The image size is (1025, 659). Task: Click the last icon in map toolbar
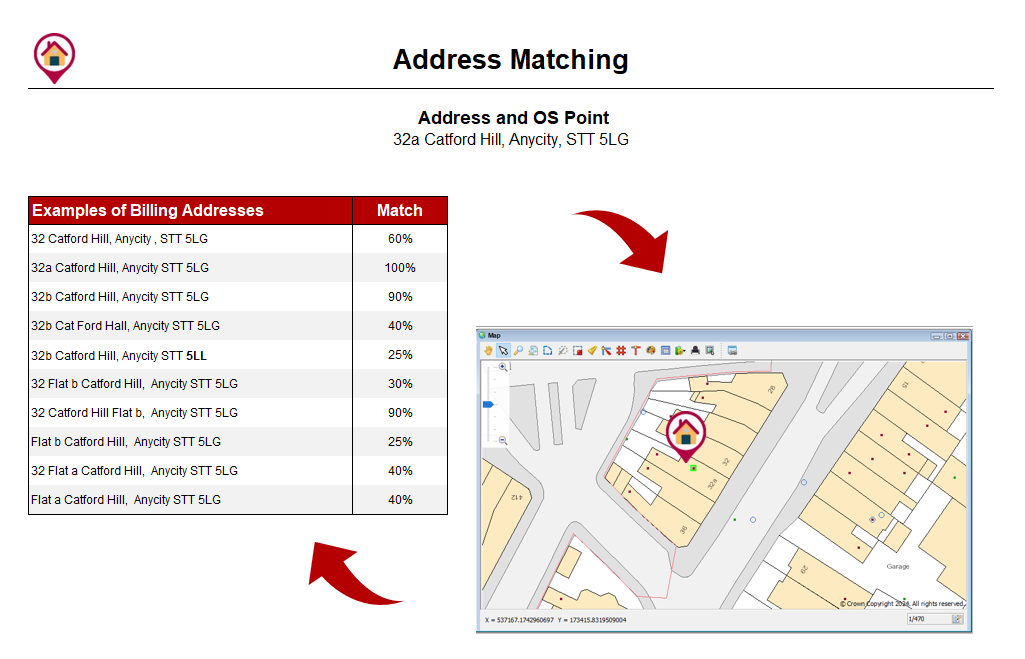732,351
